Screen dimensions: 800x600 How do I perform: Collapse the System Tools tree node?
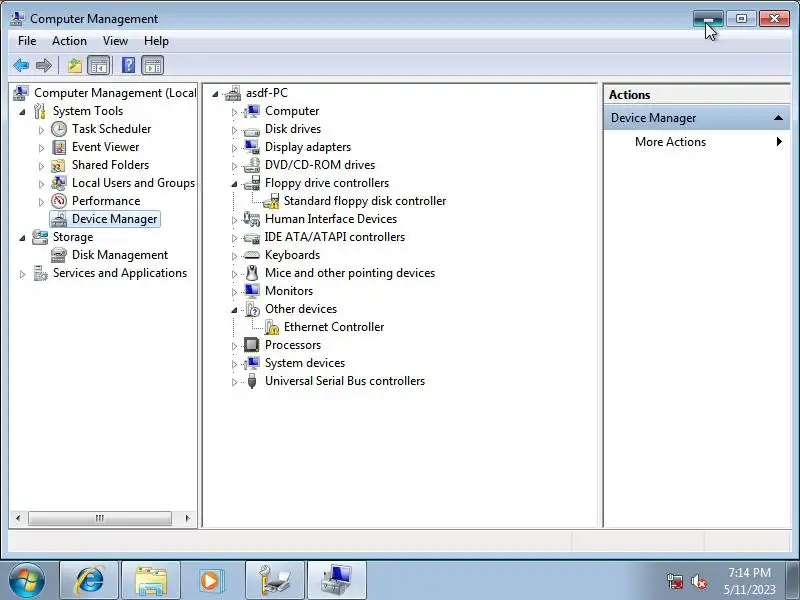point(22,112)
